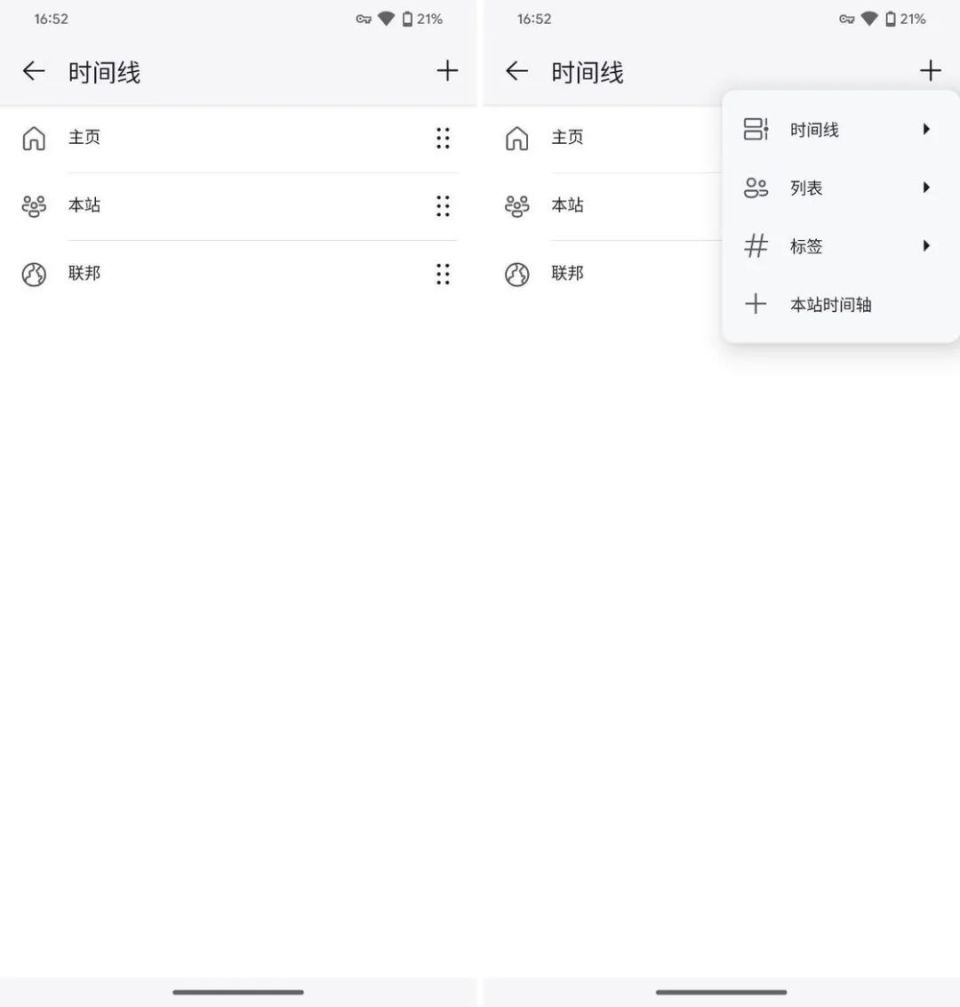
Task: Tap the plus icon beside 本站时间轴
Action: click(755, 304)
